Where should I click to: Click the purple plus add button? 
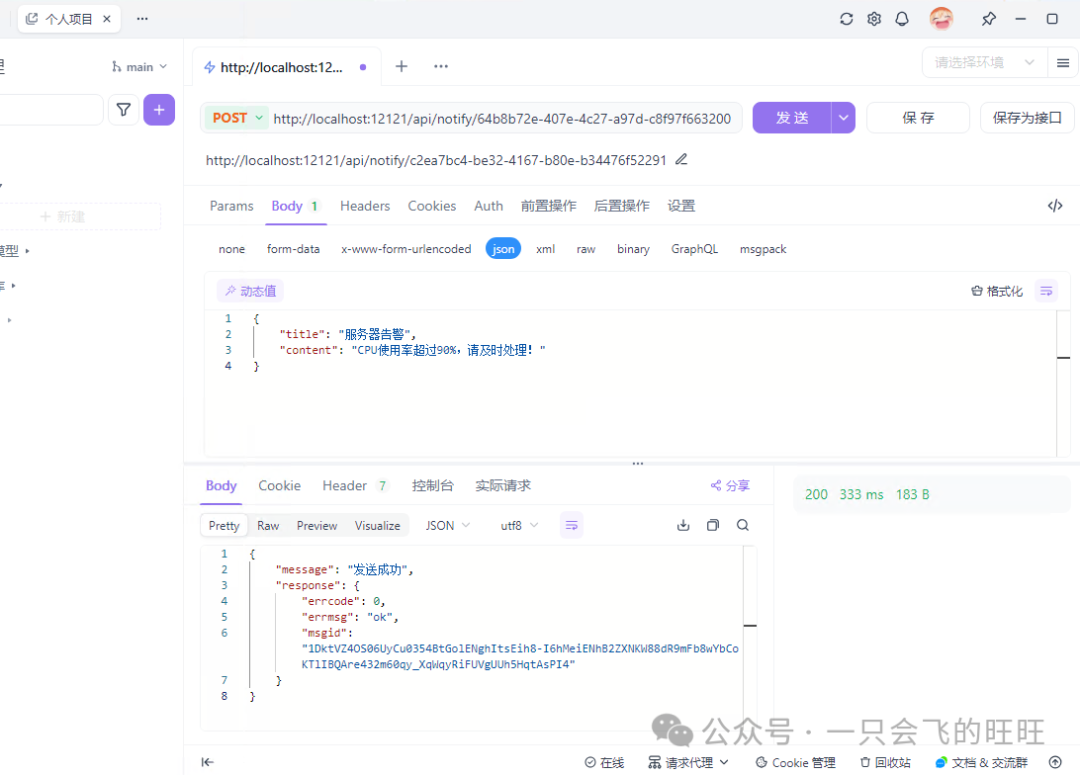(x=159, y=110)
